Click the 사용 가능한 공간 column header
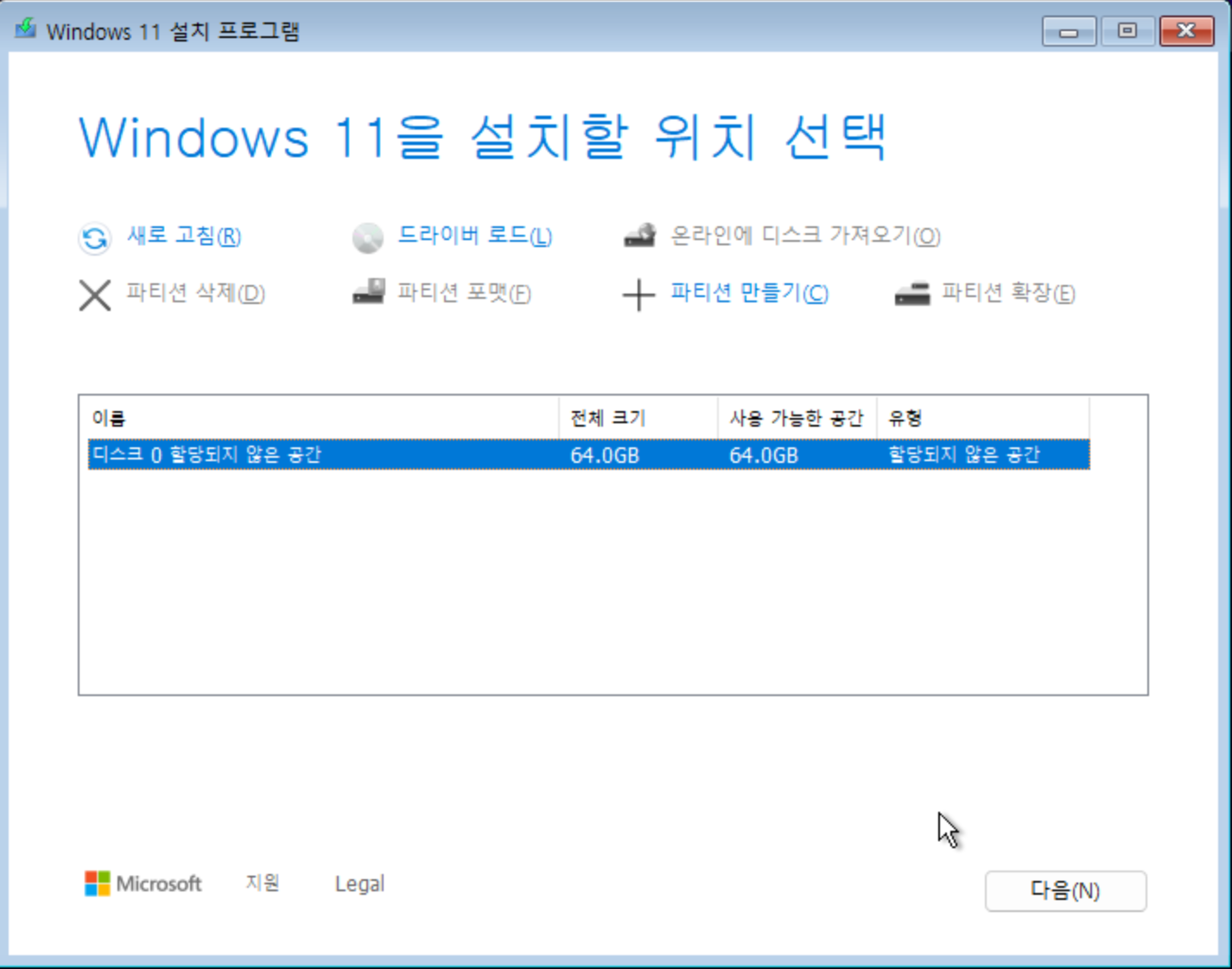 (797, 418)
